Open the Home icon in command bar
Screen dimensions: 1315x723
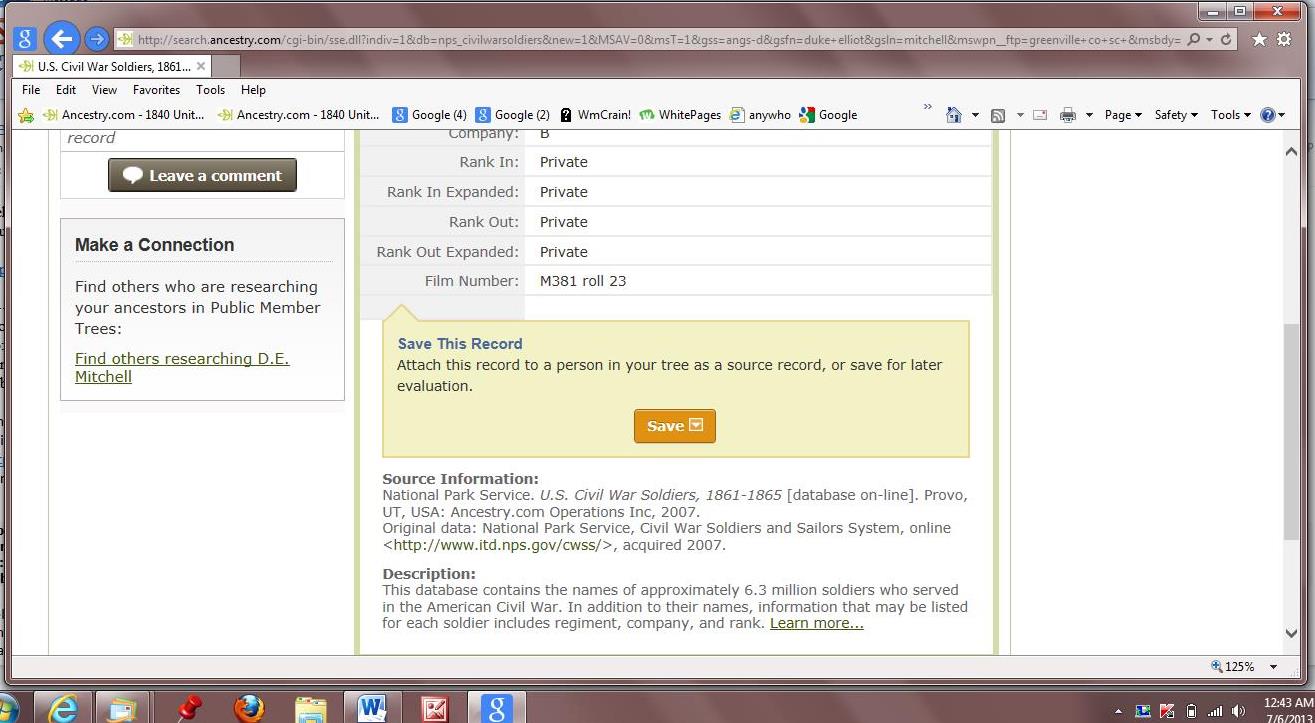(954, 115)
